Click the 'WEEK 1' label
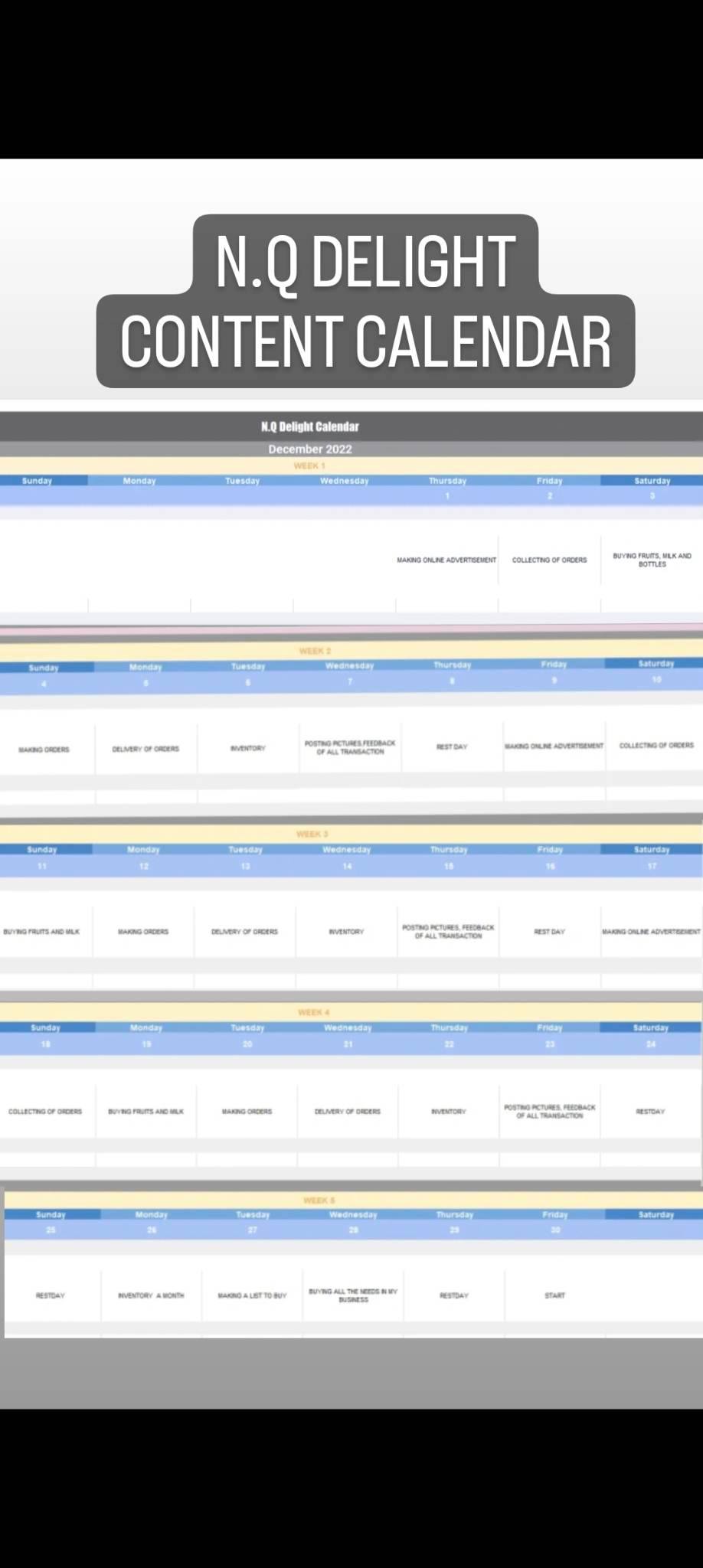This screenshot has width=703, height=1568. coord(309,465)
